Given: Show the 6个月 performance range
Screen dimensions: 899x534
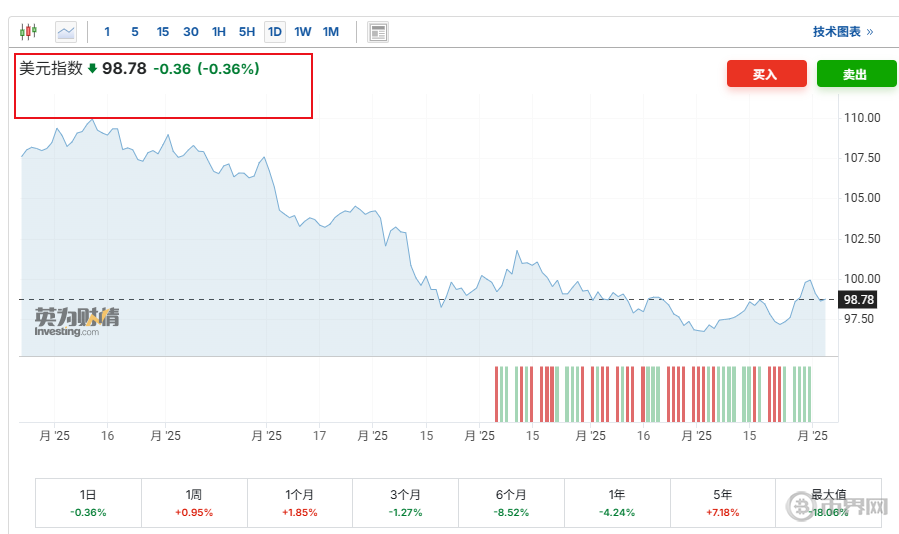Looking at the screenshot, I should click(511, 502).
